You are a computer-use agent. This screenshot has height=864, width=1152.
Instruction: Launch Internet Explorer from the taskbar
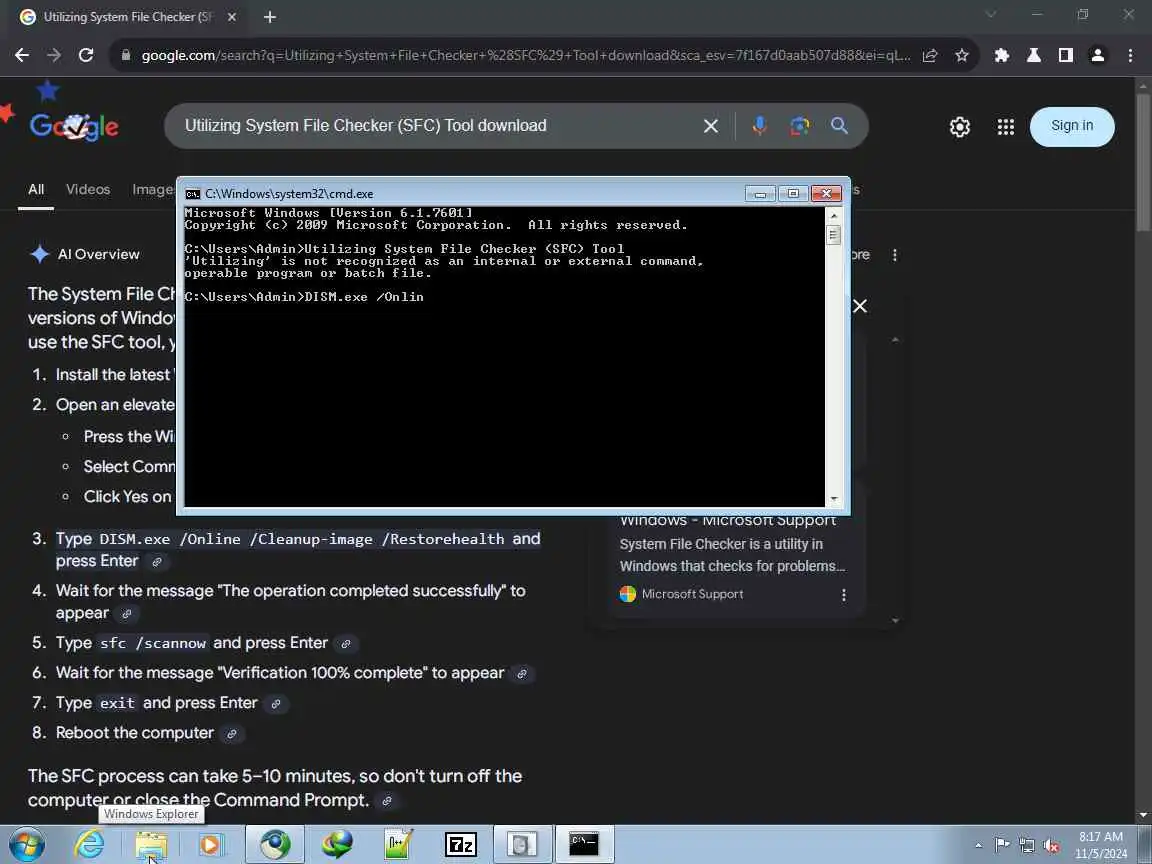[89, 844]
